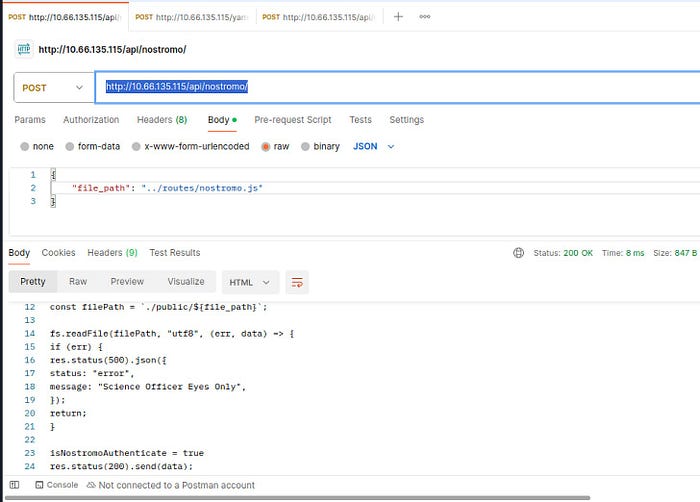Image resolution: width=700 pixels, height=502 pixels.
Task: Click the Status 200 OK indicator
Action: (x=563, y=253)
